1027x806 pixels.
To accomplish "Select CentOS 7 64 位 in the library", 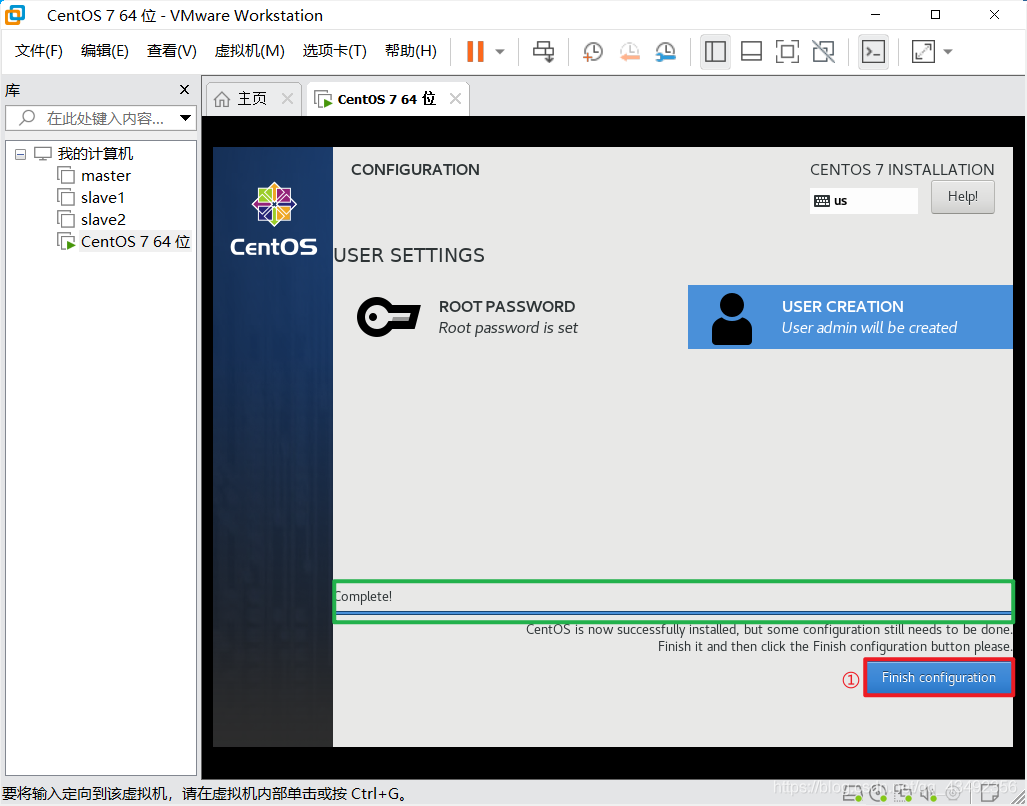I will click(x=136, y=242).
